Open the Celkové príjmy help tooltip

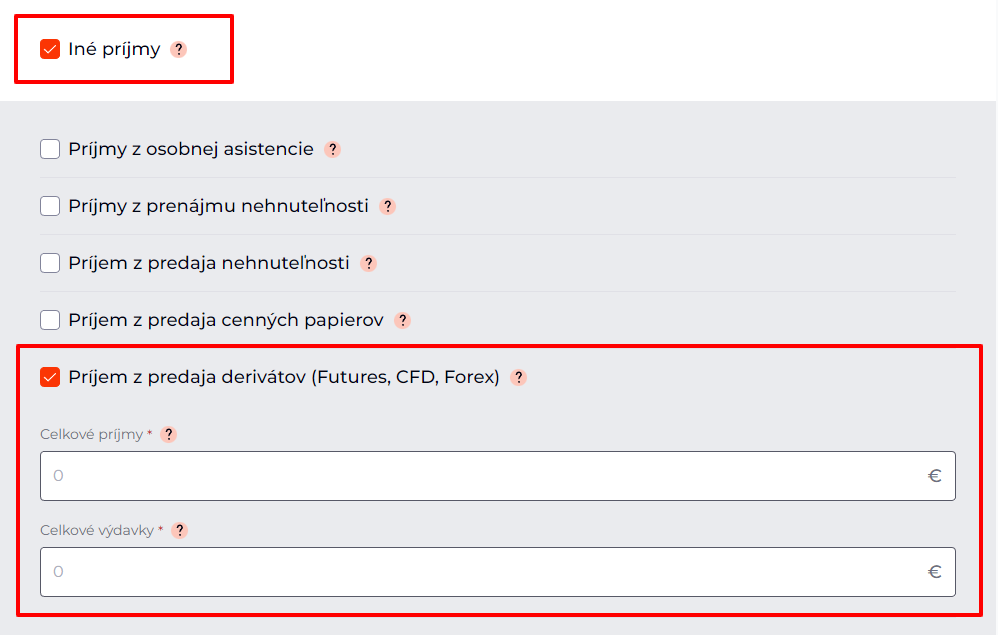[169, 434]
